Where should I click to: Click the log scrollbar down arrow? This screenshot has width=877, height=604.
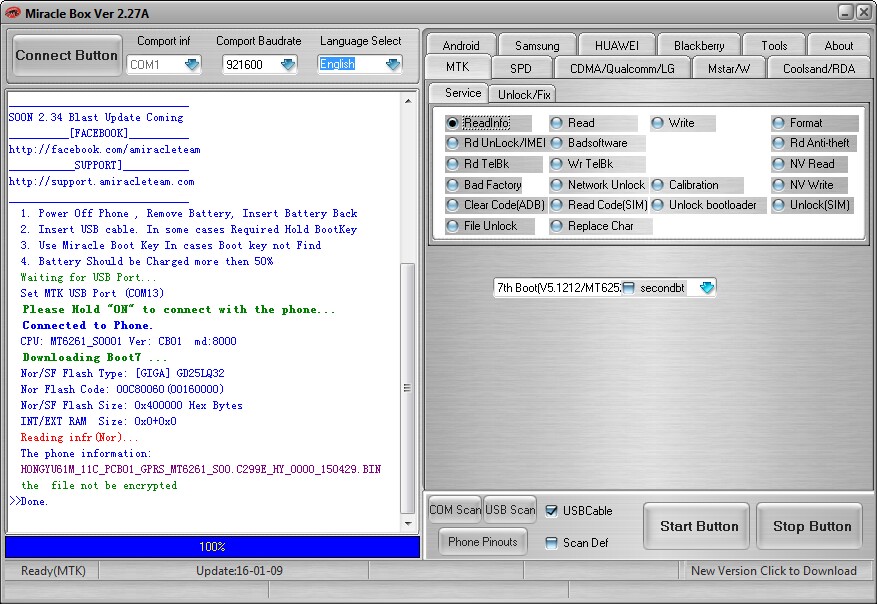click(408, 524)
